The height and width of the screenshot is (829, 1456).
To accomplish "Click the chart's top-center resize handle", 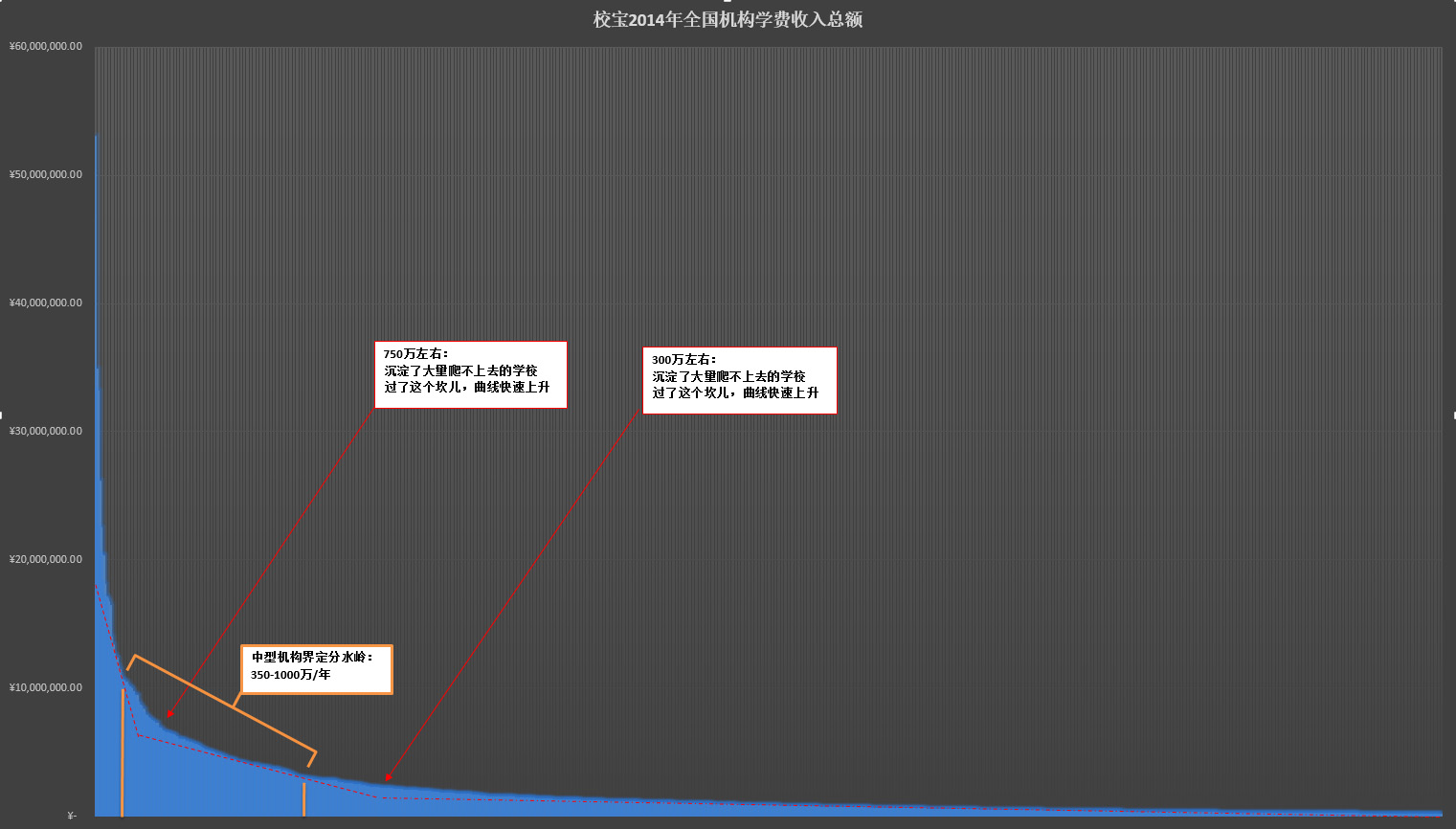I will 728,1.
